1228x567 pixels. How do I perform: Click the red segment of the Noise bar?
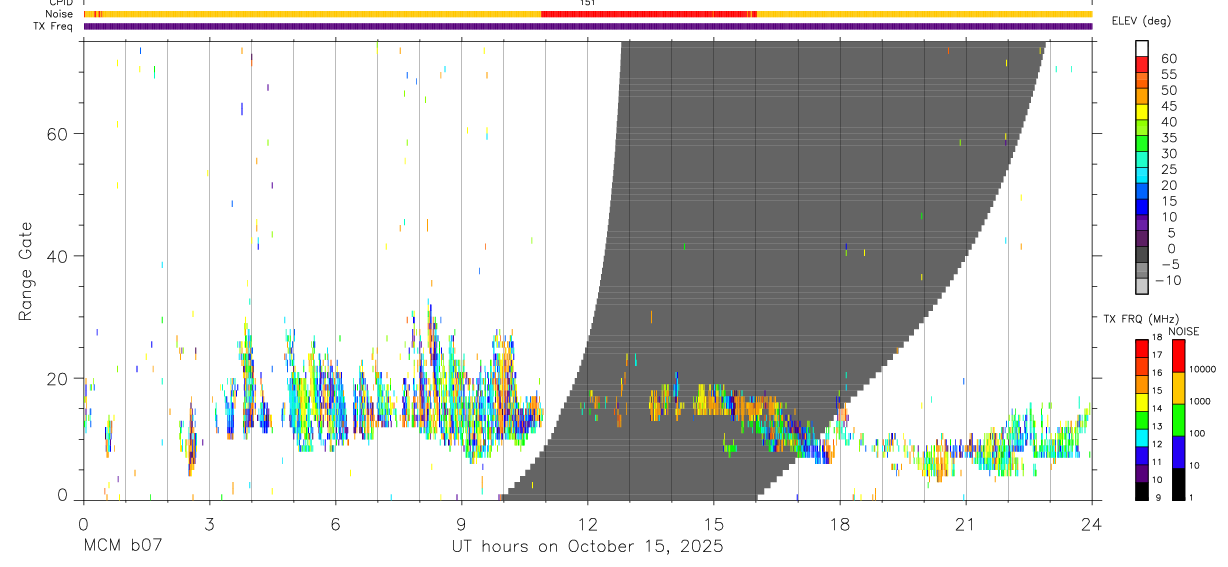pos(649,14)
